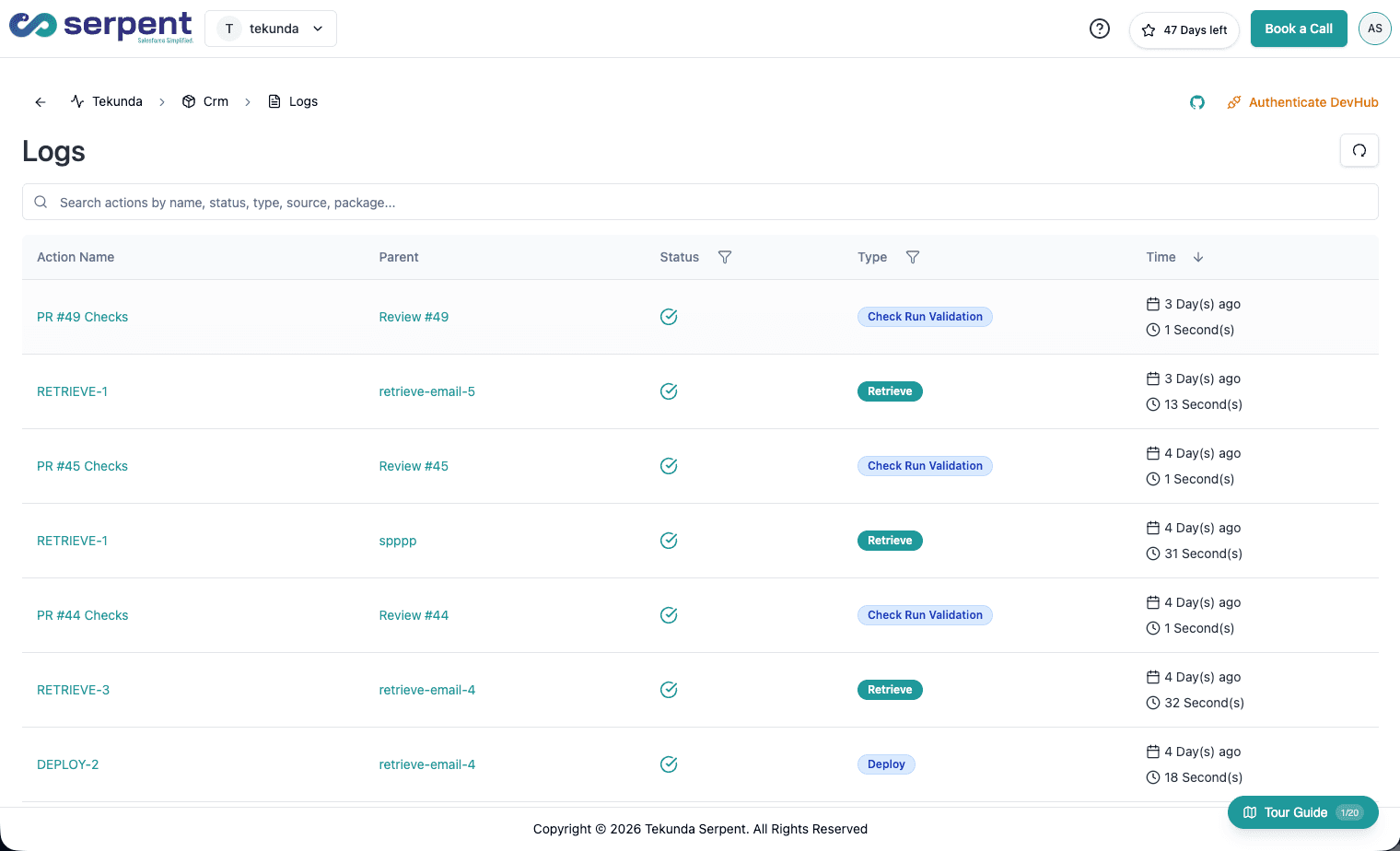
Task: Click the search magnifier icon
Action: (41, 201)
